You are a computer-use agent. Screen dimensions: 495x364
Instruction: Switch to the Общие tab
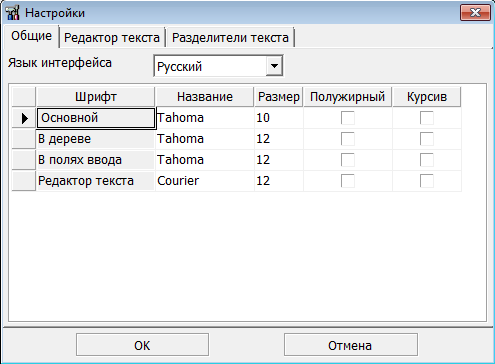coord(31,36)
